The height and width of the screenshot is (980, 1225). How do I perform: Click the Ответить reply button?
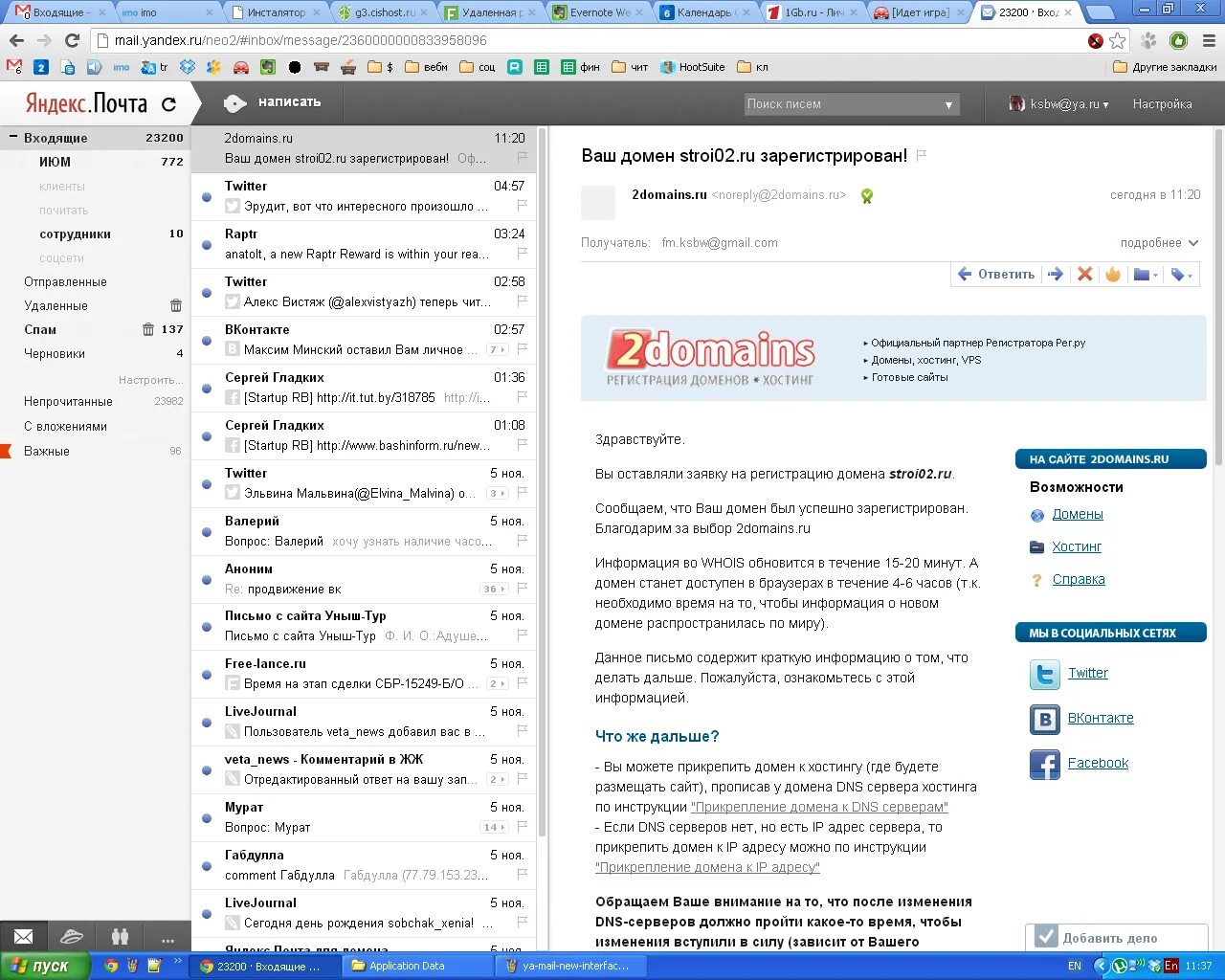[996, 274]
